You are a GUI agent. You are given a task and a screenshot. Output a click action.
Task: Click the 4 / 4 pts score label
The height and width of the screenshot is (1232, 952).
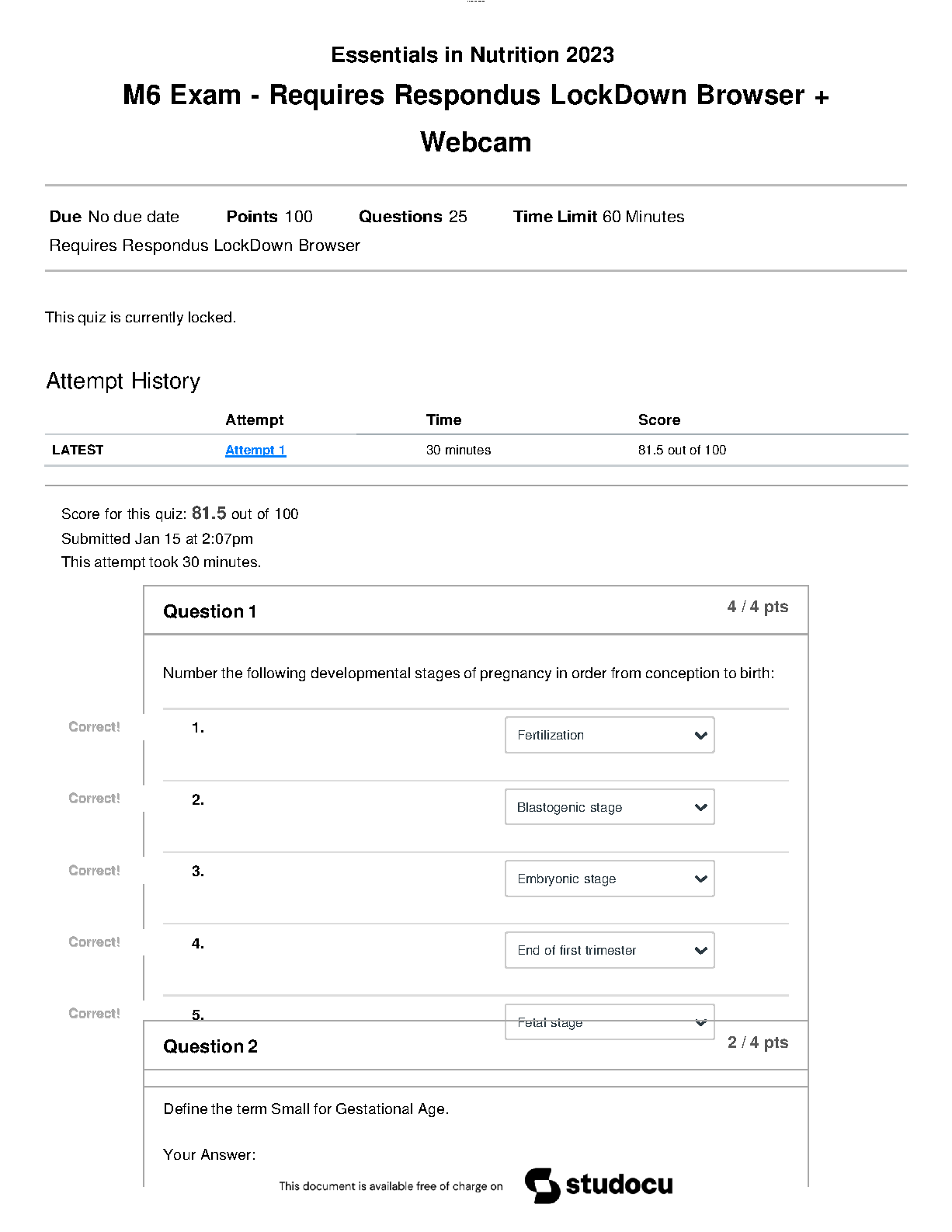pyautogui.click(x=757, y=607)
